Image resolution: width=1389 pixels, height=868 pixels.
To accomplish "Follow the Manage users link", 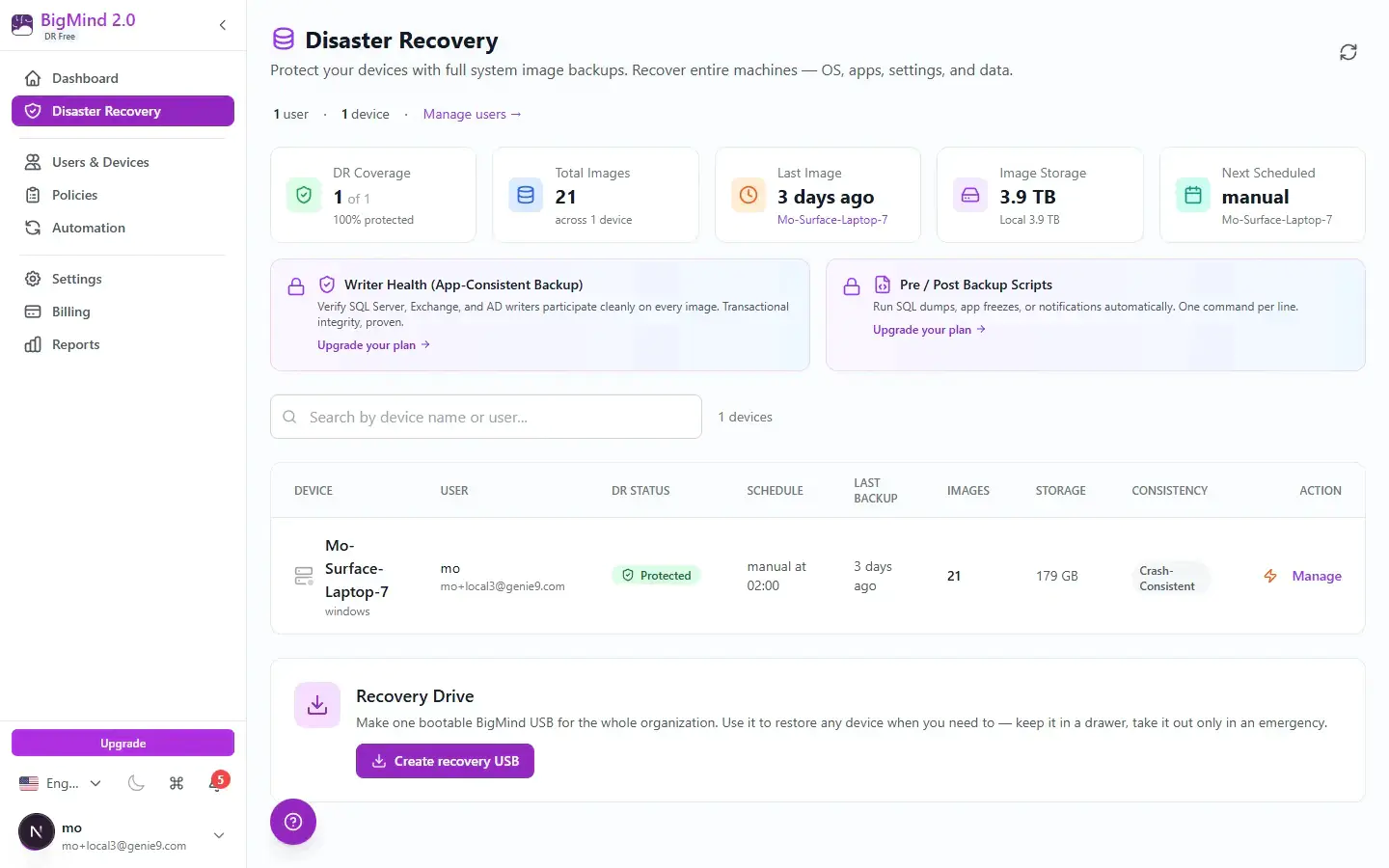I will tap(472, 114).
